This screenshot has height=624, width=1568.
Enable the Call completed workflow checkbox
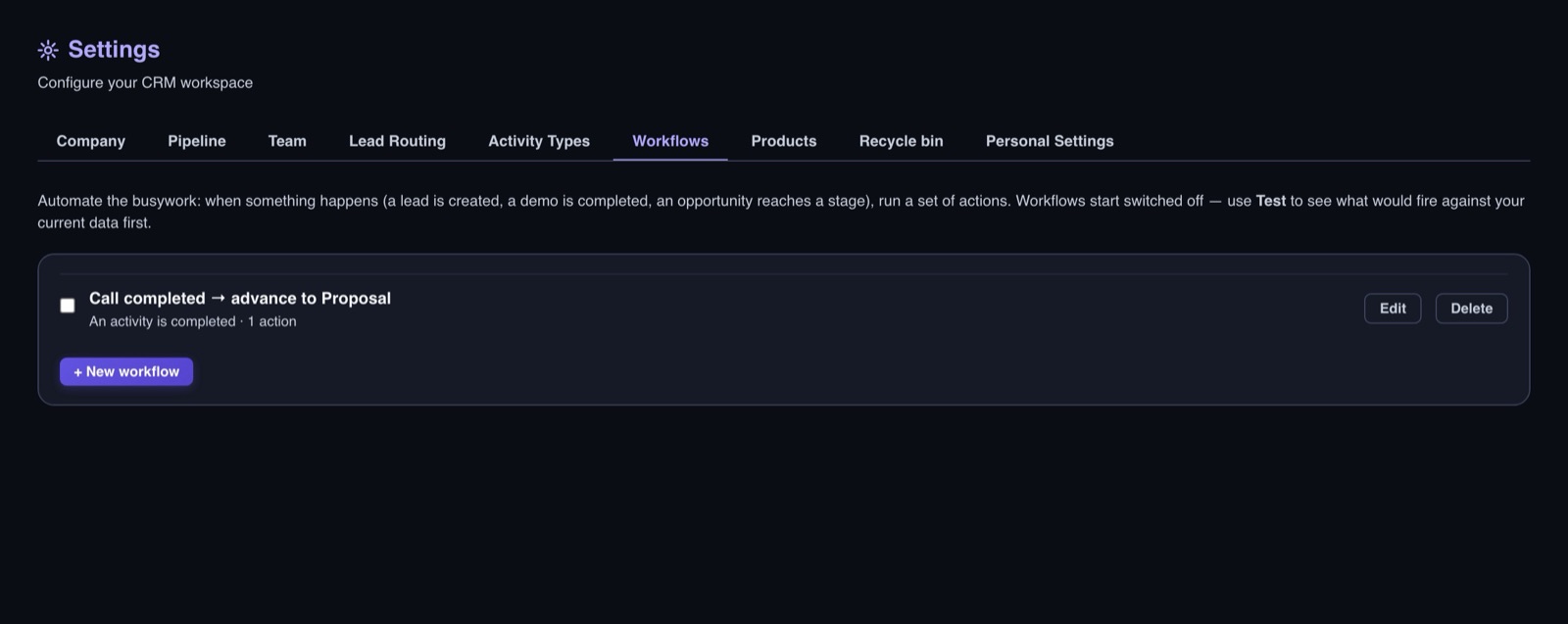(x=68, y=306)
